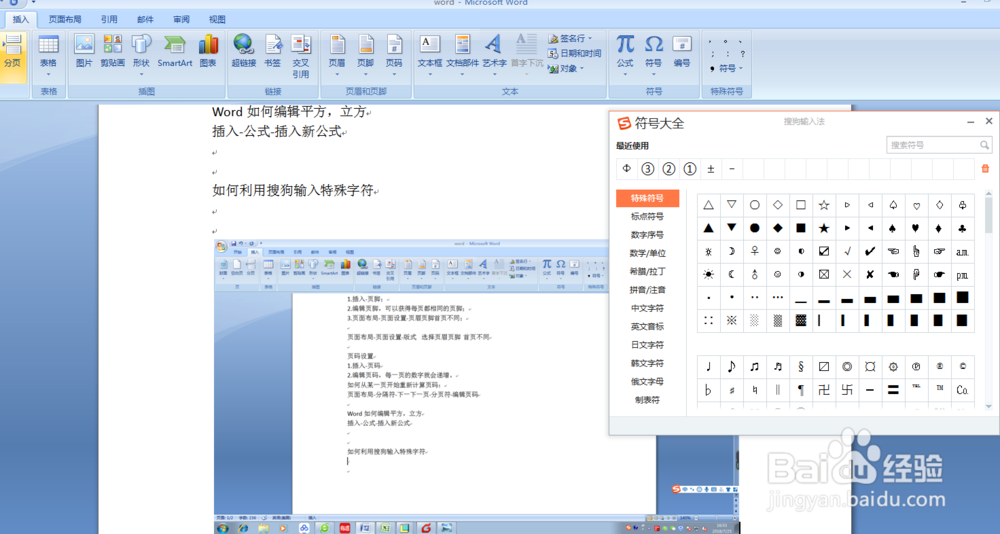Insert the pilcrow ¶ symbol

coord(800,390)
